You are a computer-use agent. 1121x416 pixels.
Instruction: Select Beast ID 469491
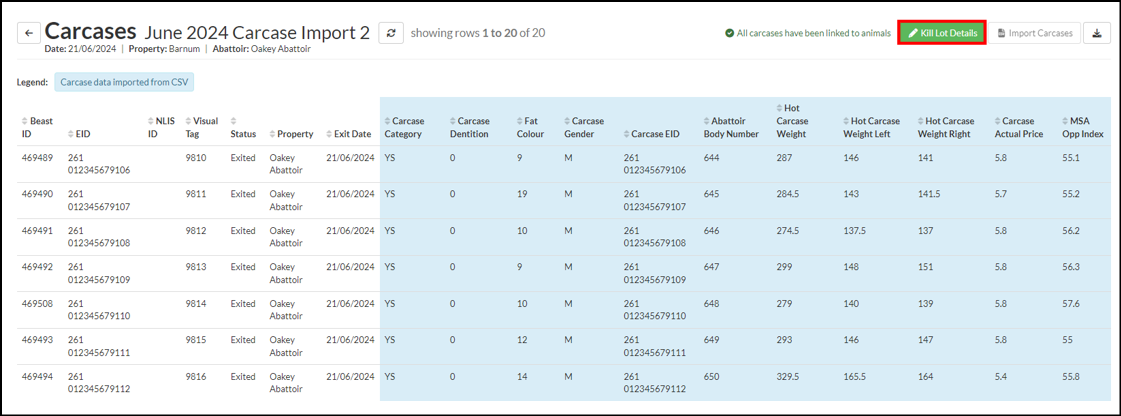point(37,230)
